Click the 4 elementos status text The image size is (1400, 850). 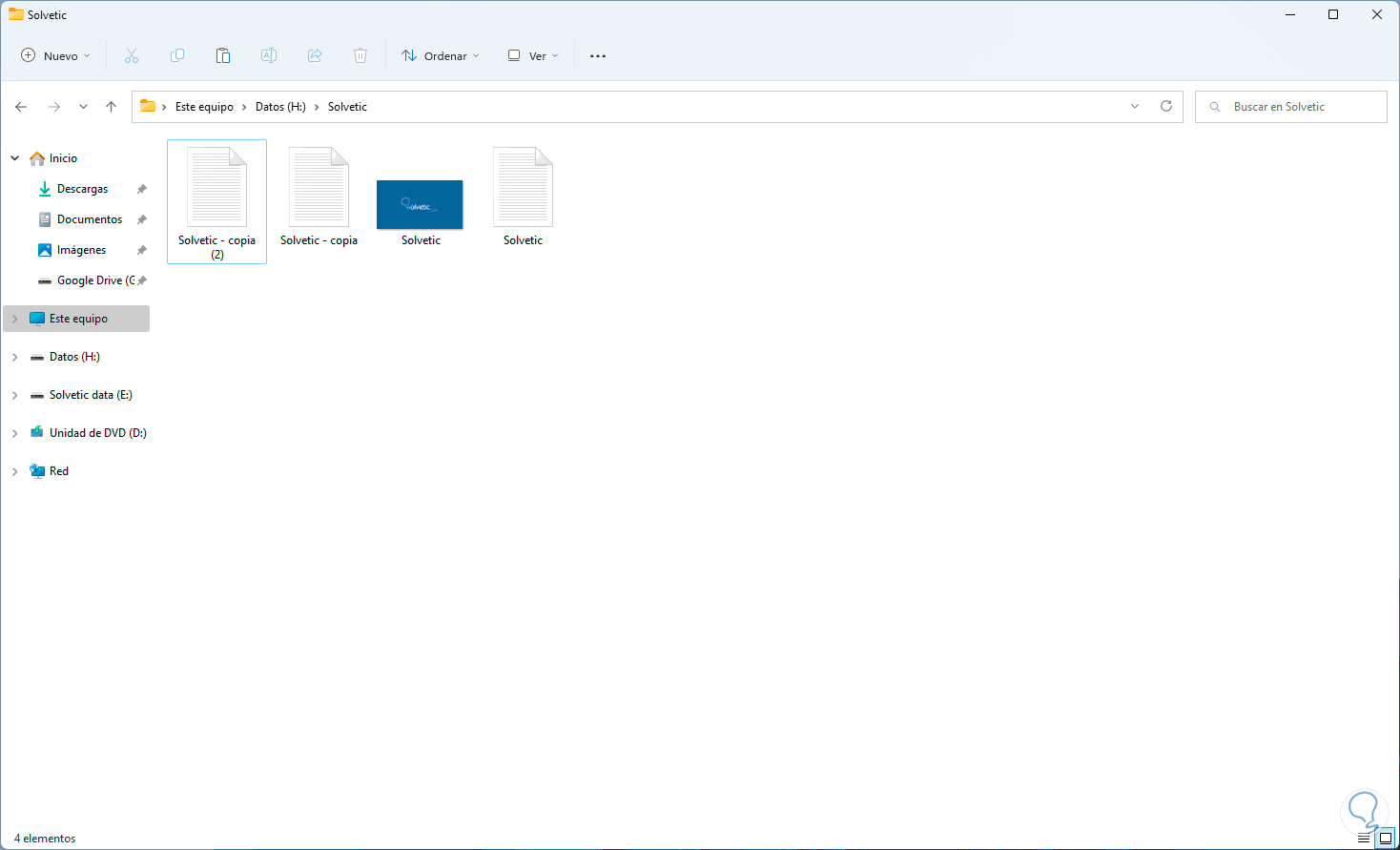(x=45, y=839)
